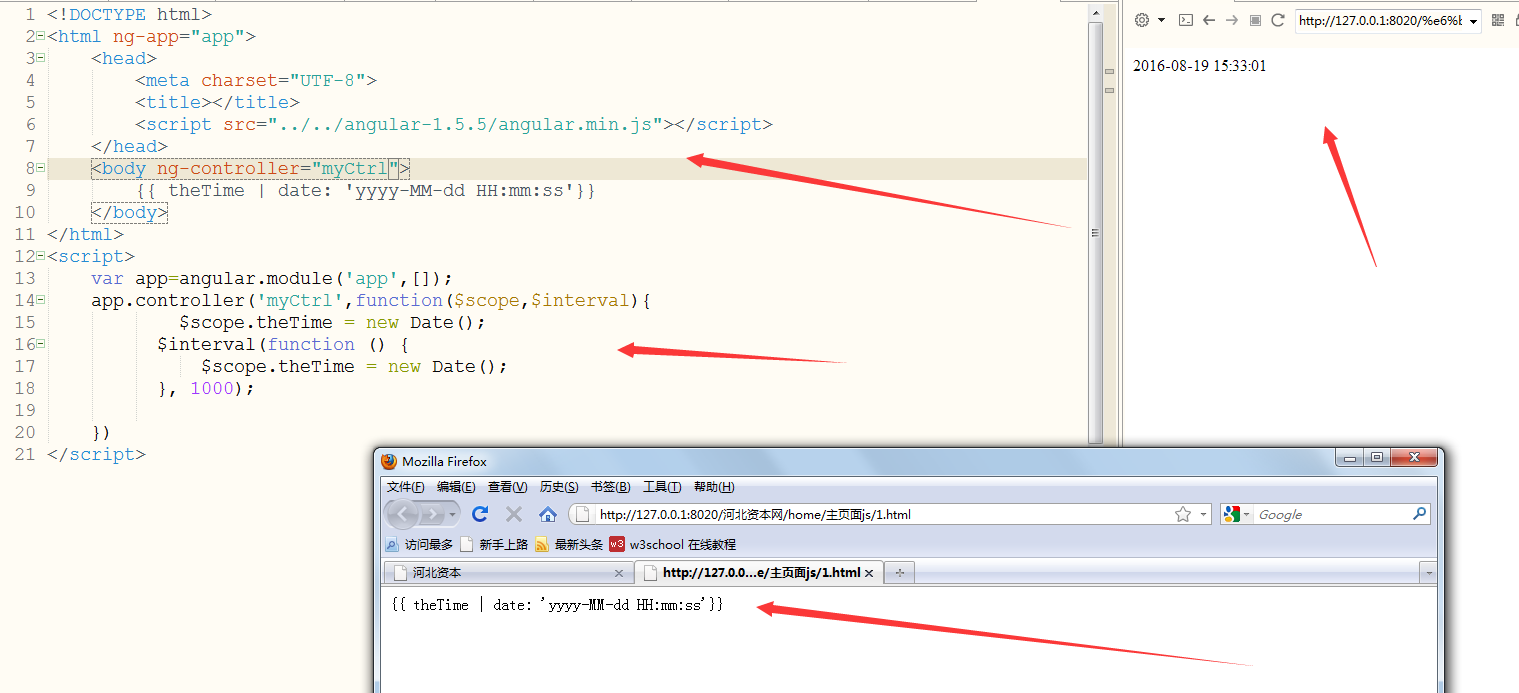The image size is (1519, 693).
Task: Click the ng-controller="myCtrl" attribute on line 8
Action: click(278, 168)
